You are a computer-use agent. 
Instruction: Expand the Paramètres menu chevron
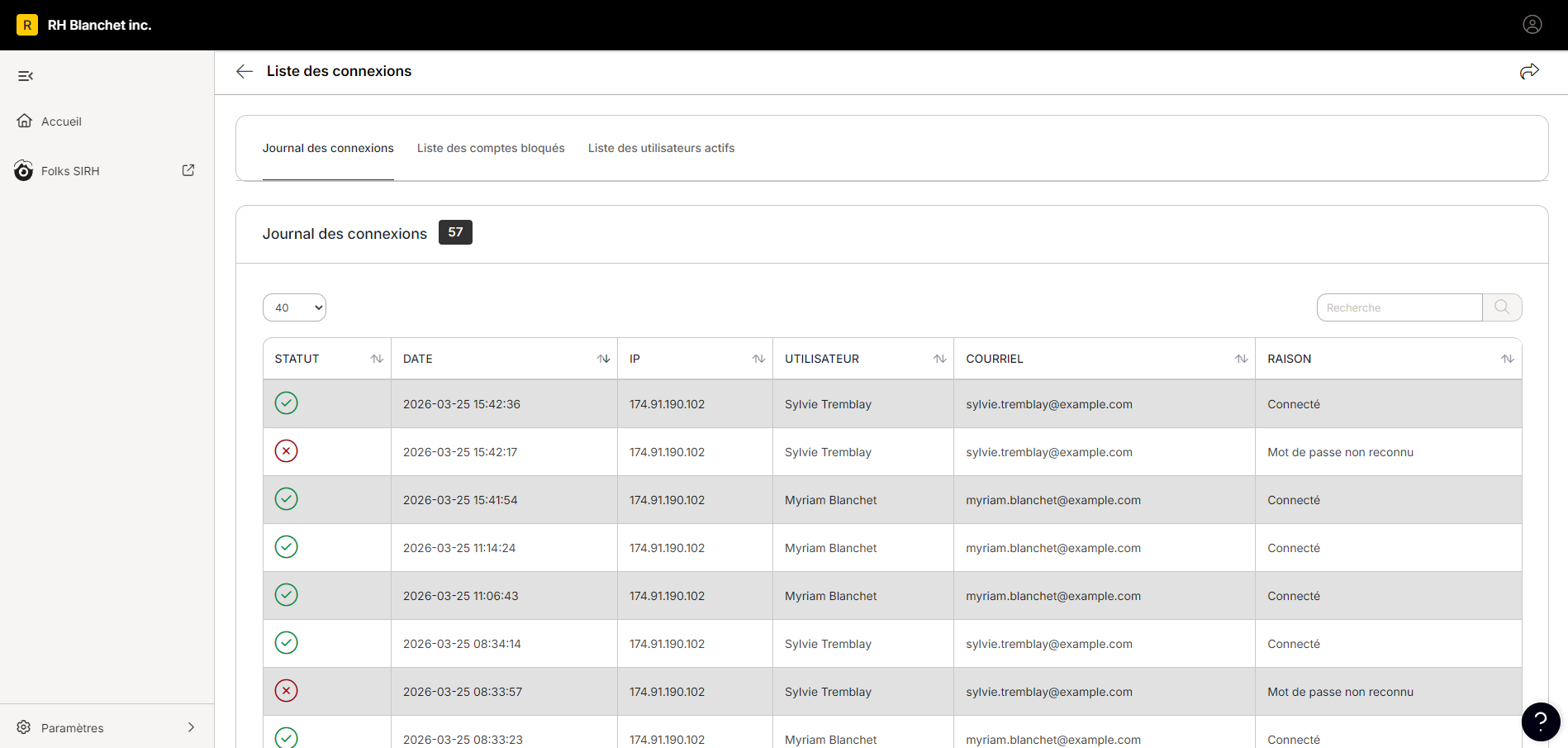click(x=191, y=727)
